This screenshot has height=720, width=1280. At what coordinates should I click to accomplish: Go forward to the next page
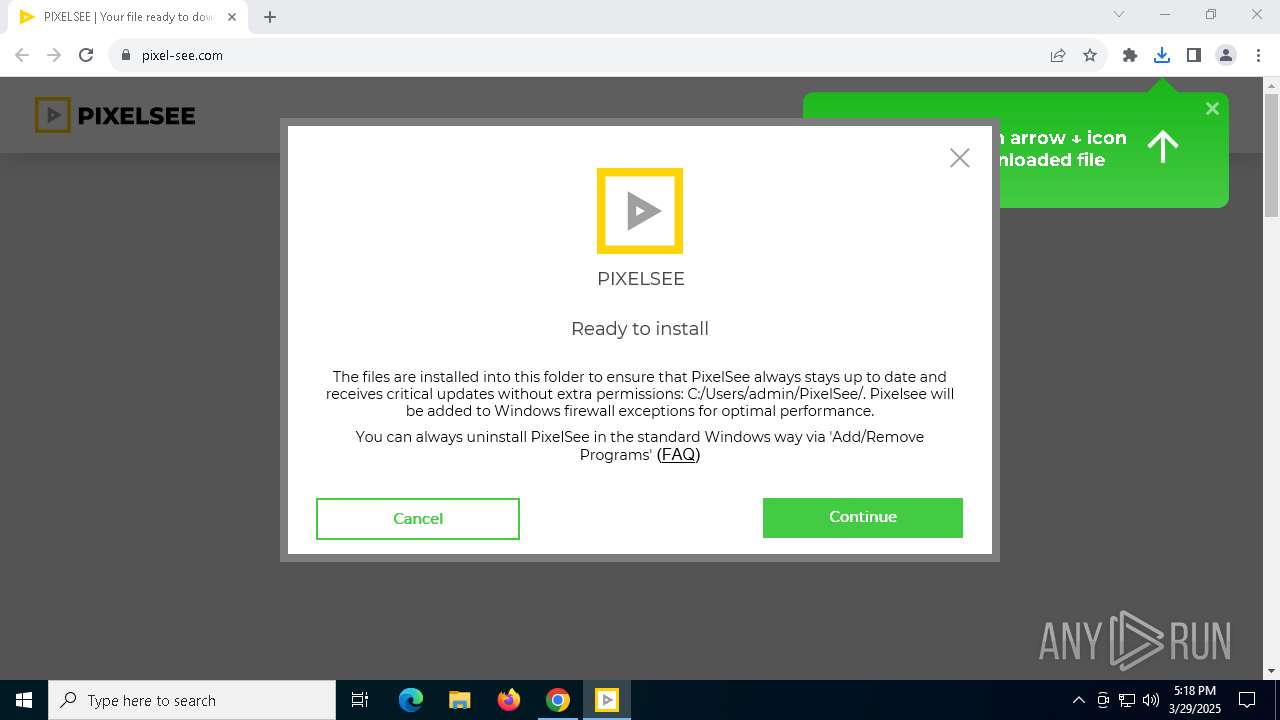[x=54, y=55]
